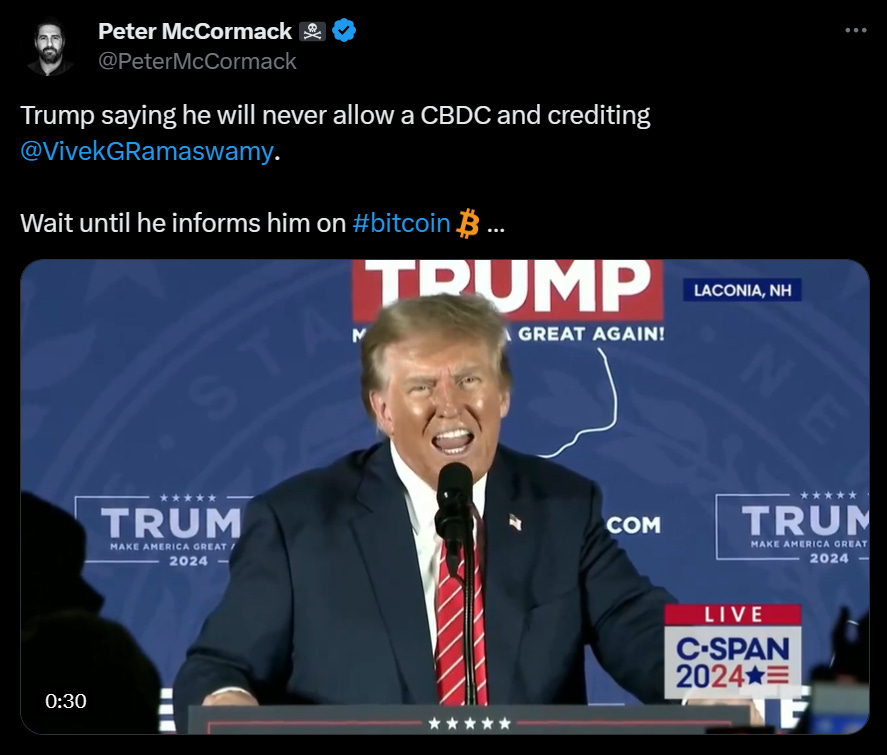Click the LACONIA, NH location label
This screenshot has height=755, width=887.
[x=742, y=290]
